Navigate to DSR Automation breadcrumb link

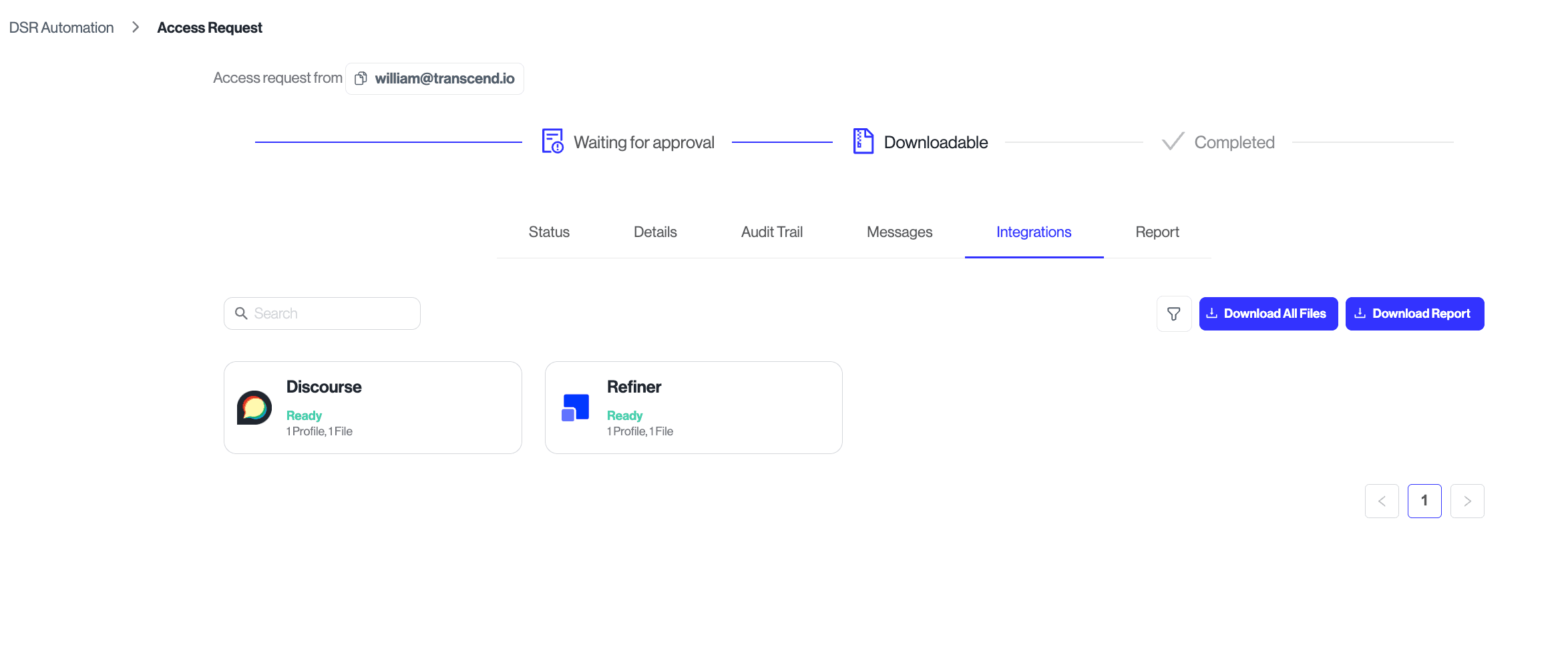61,27
